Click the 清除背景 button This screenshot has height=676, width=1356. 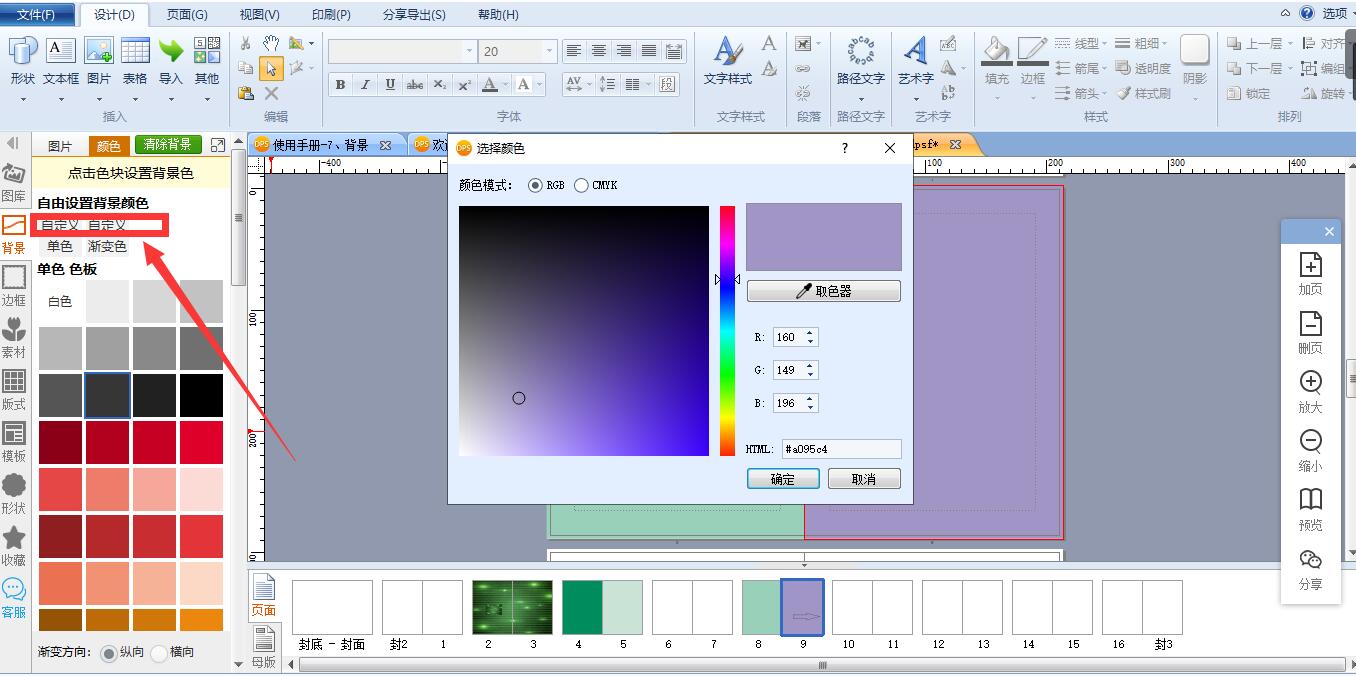pyautogui.click(x=168, y=146)
